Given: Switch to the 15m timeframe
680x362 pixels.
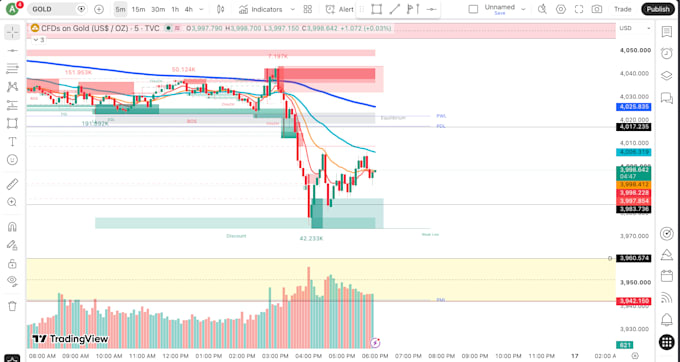Looking at the screenshot, I should (x=138, y=9).
